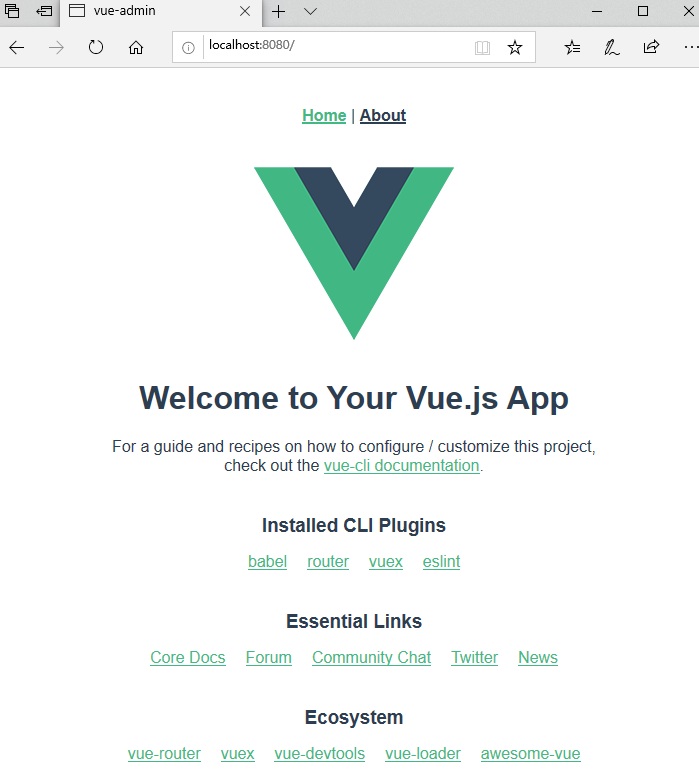Open a new tab with plus button
The image size is (699, 781).
click(279, 11)
